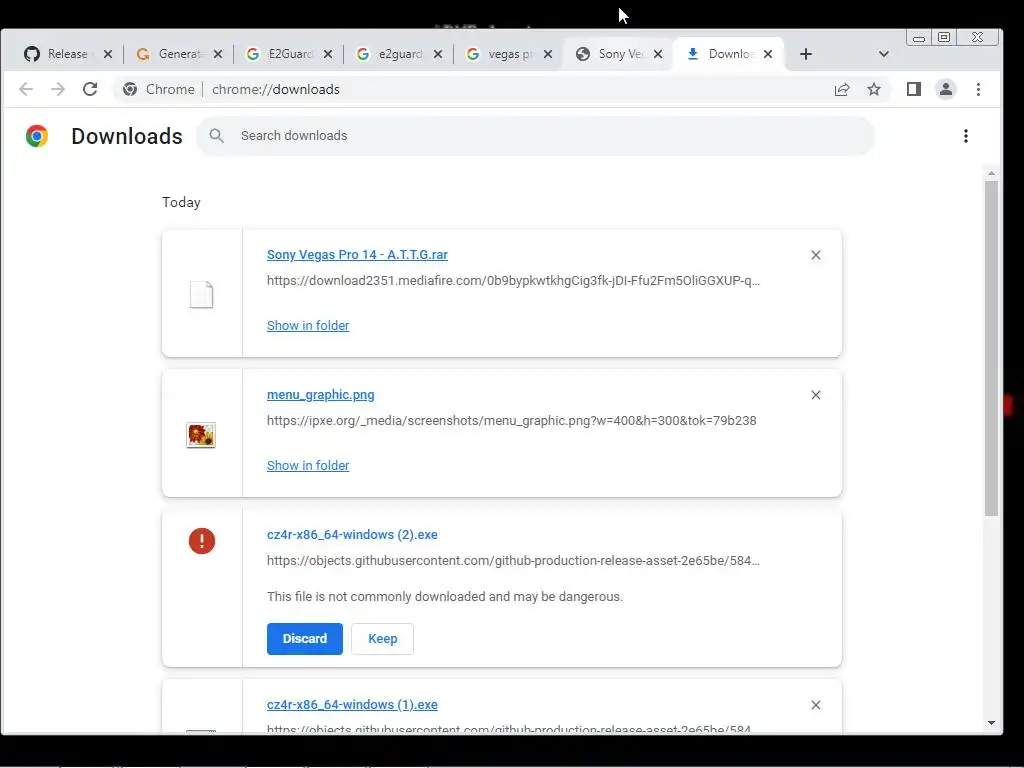Close the E2Guard tab

click(x=328, y=54)
